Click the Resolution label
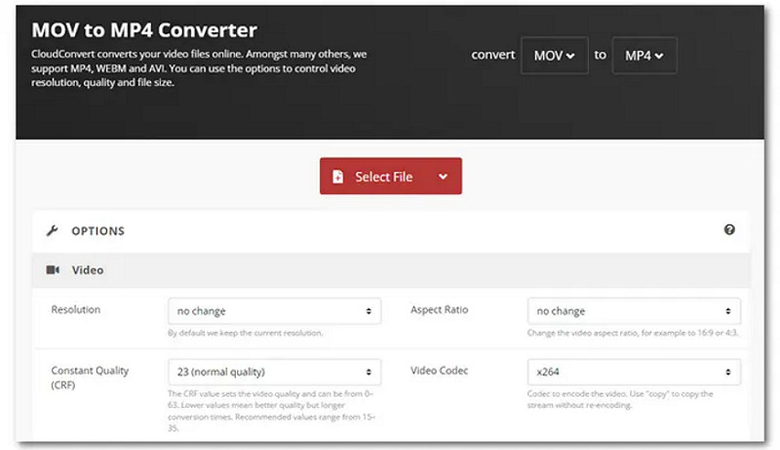 76,309
